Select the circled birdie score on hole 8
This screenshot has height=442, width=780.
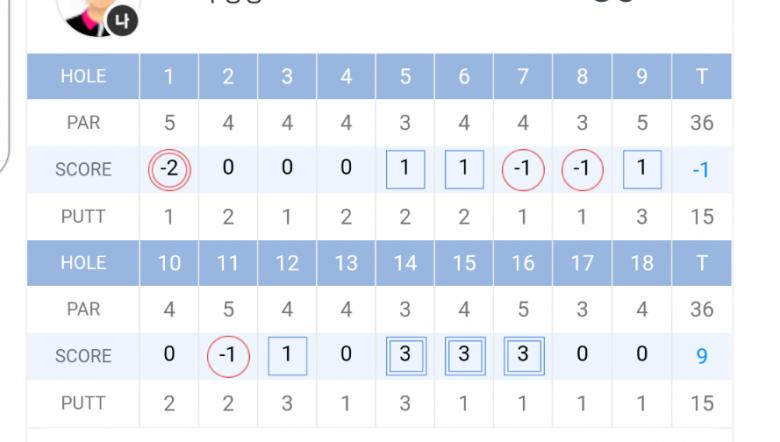[x=582, y=169]
